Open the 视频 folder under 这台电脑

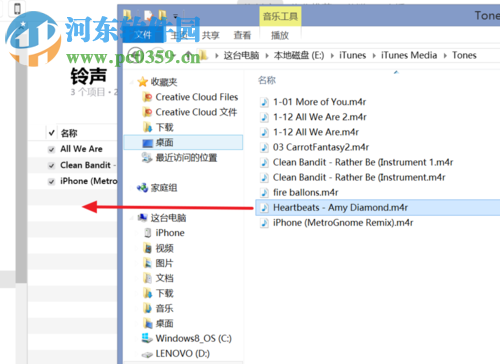point(165,248)
